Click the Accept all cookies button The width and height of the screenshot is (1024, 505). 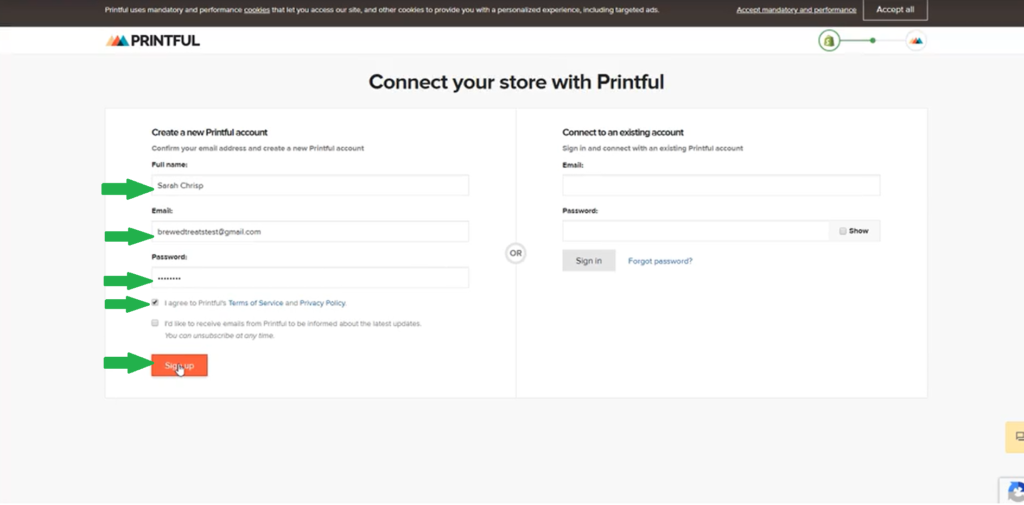pyautogui.click(x=895, y=10)
